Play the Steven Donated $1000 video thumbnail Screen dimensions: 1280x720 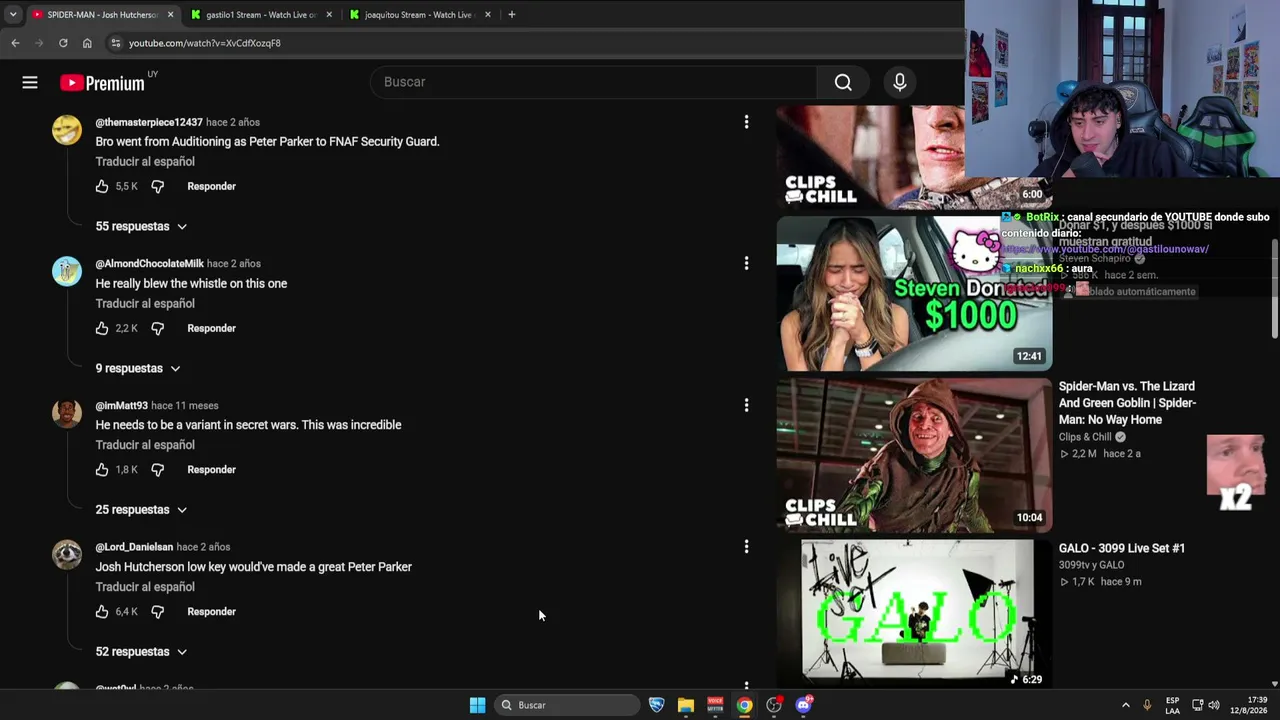tap(914, 293)
